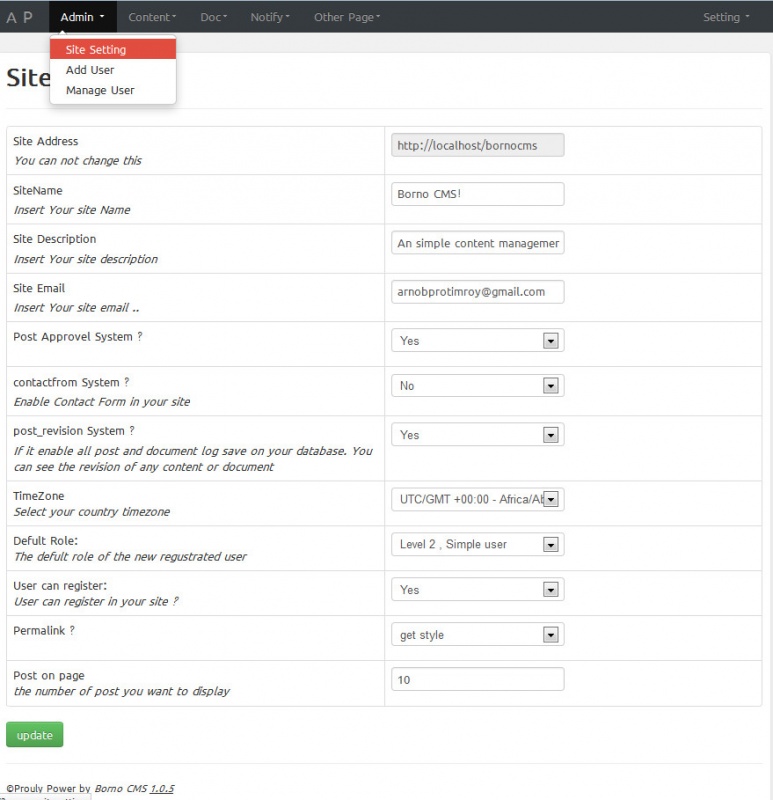773x800 pixels.
Task: Open the TimeZone selection dropdown
Action: (477, 499)
